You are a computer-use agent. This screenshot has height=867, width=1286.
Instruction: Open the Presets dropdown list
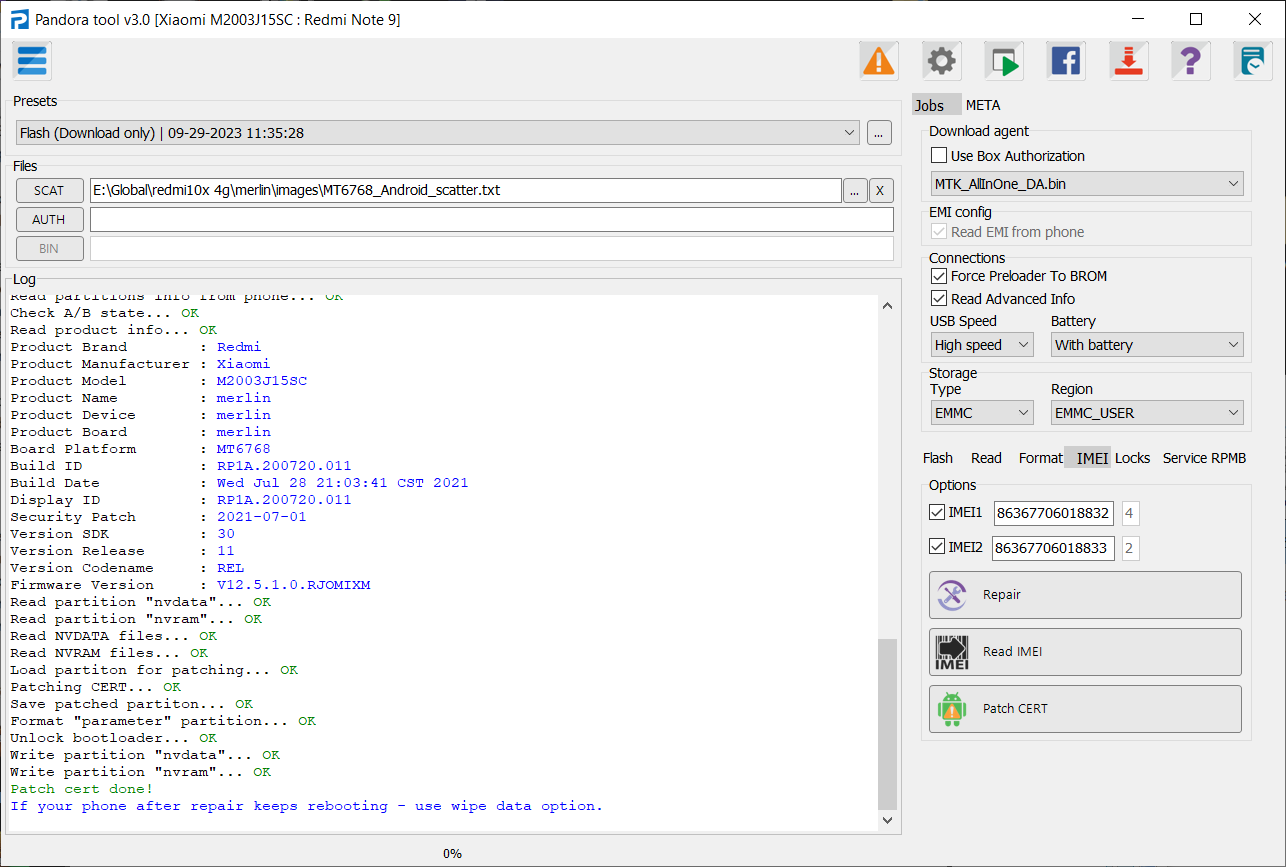pyautogui.click(x=438, y=132)
